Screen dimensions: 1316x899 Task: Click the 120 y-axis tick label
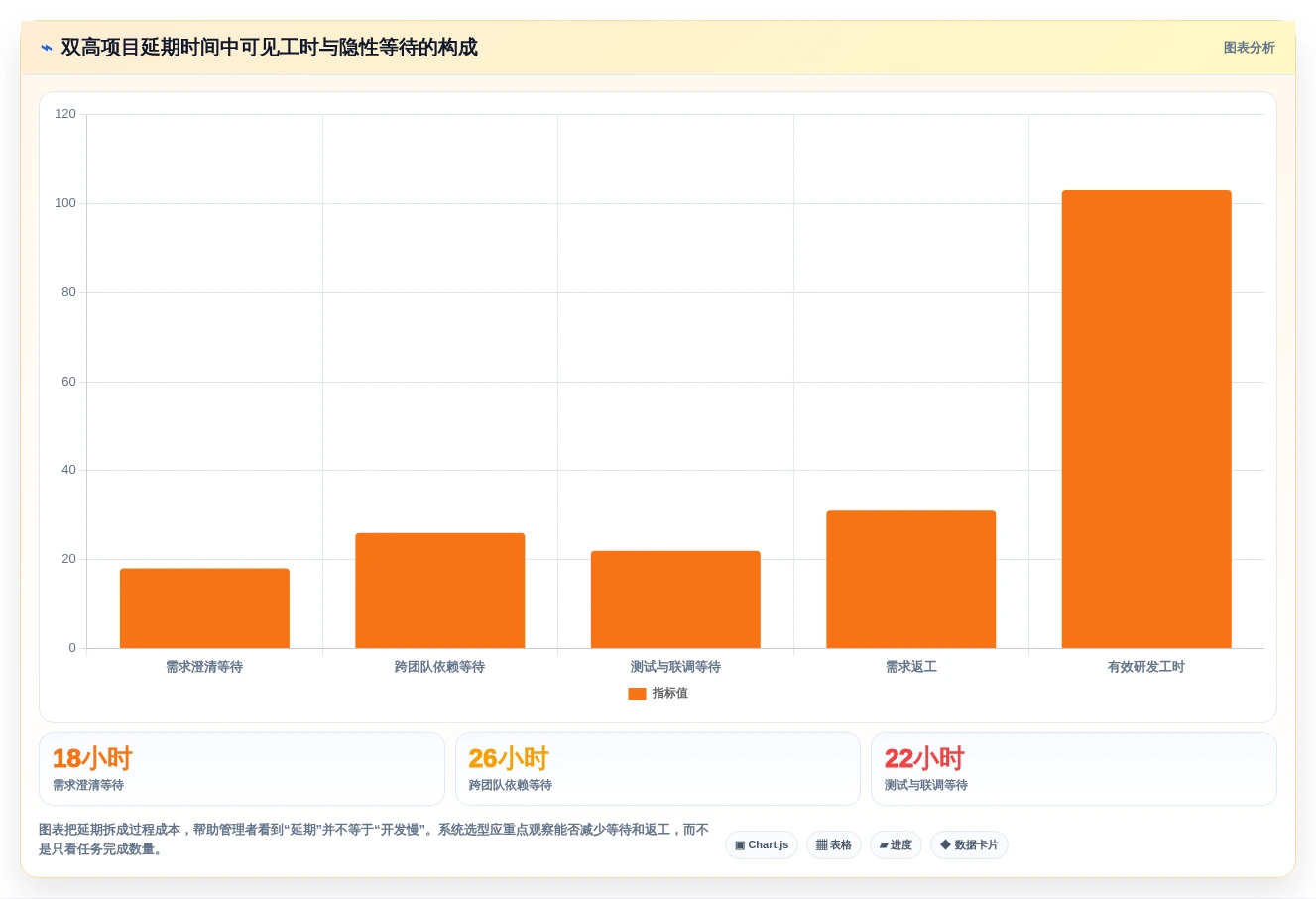point(65,114)
